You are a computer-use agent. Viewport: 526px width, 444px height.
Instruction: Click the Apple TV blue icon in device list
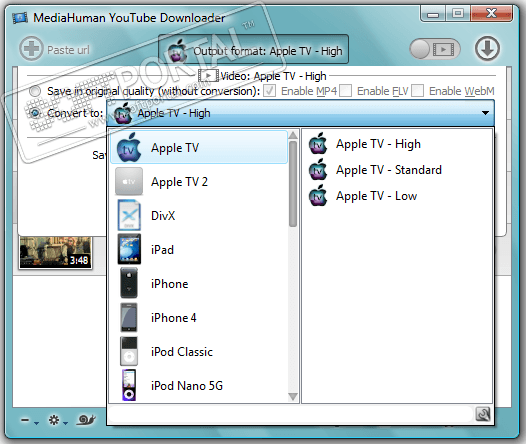pos(129,148)
